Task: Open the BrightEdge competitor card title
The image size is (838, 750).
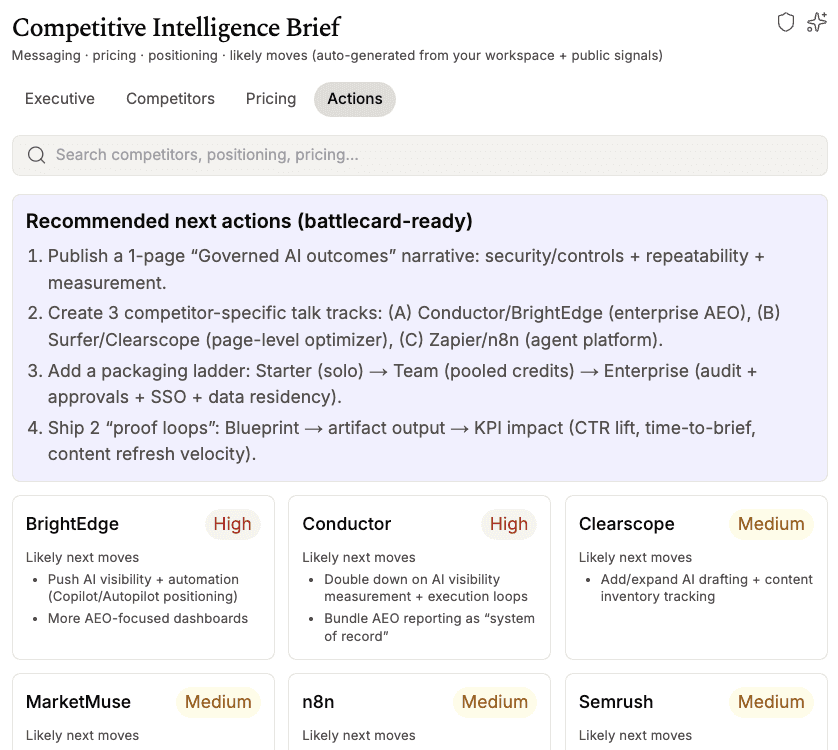Action: (72, 524)
